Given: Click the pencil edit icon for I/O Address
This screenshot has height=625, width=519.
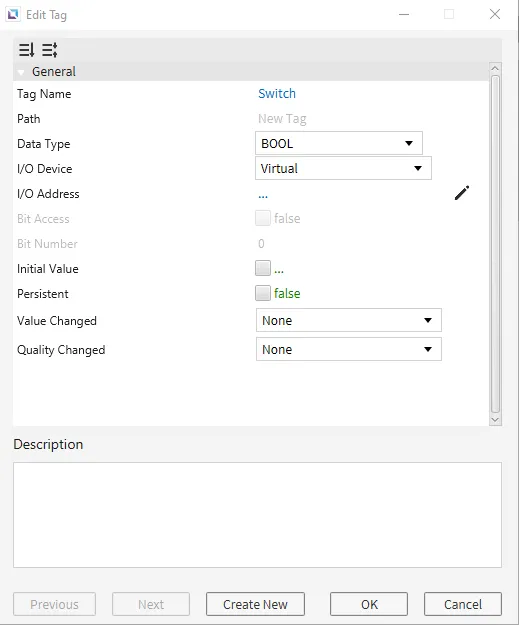Looking at the screenshot, I should (x=462, y=193).
